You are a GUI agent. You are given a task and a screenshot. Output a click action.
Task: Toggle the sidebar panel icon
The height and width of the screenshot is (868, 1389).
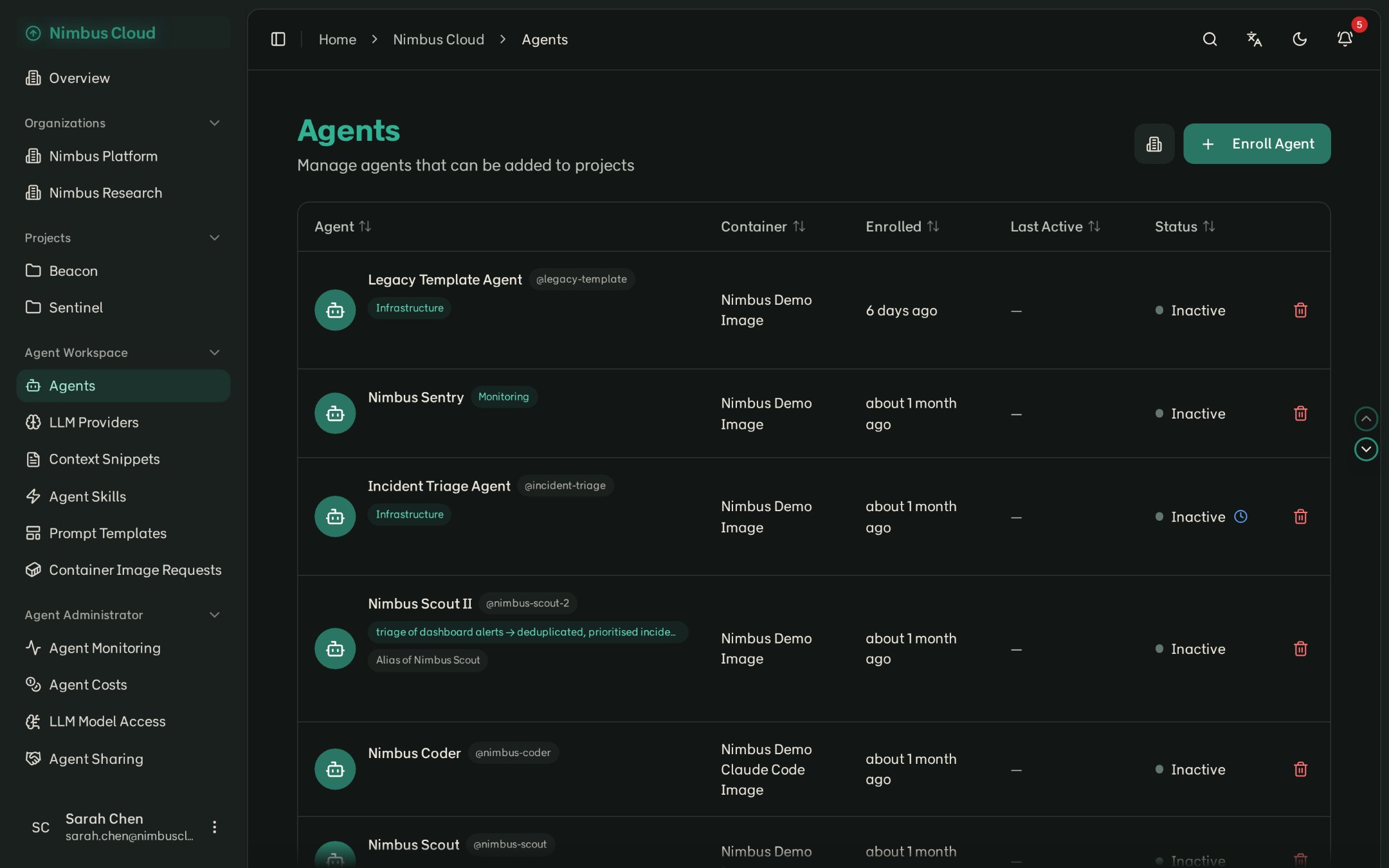click(278, 39)
